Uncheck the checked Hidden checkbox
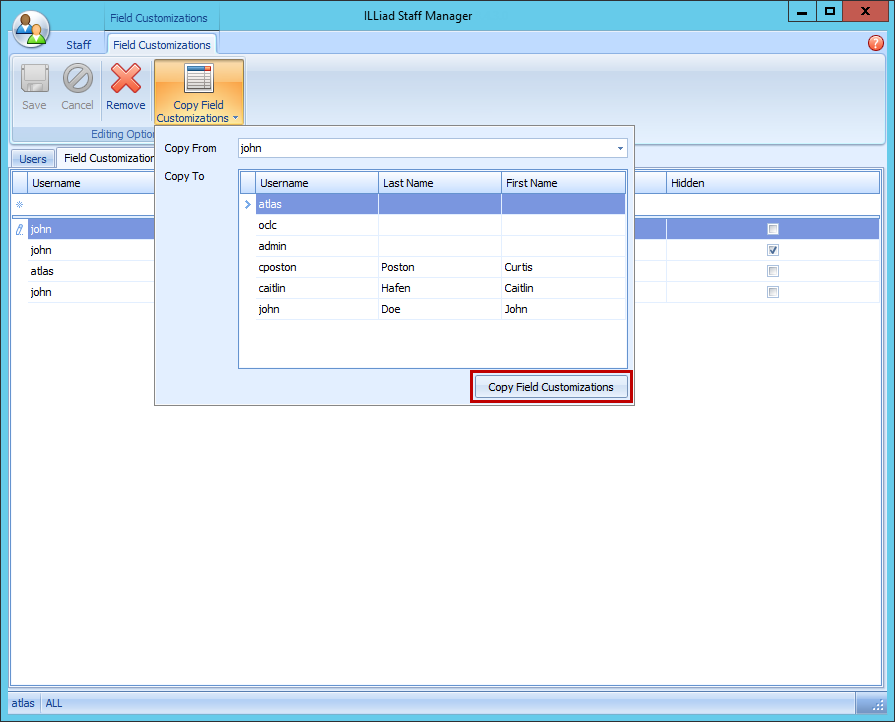 point(773,250)
